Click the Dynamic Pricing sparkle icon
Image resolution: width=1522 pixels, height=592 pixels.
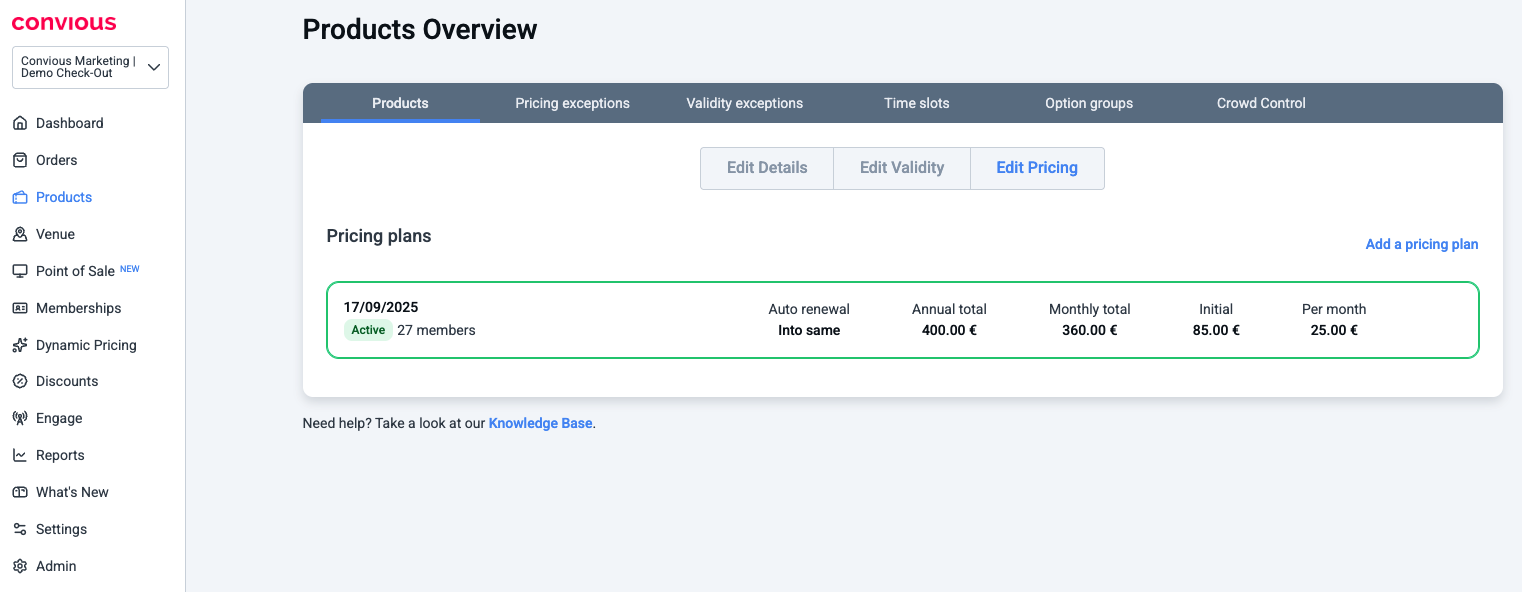19,345
